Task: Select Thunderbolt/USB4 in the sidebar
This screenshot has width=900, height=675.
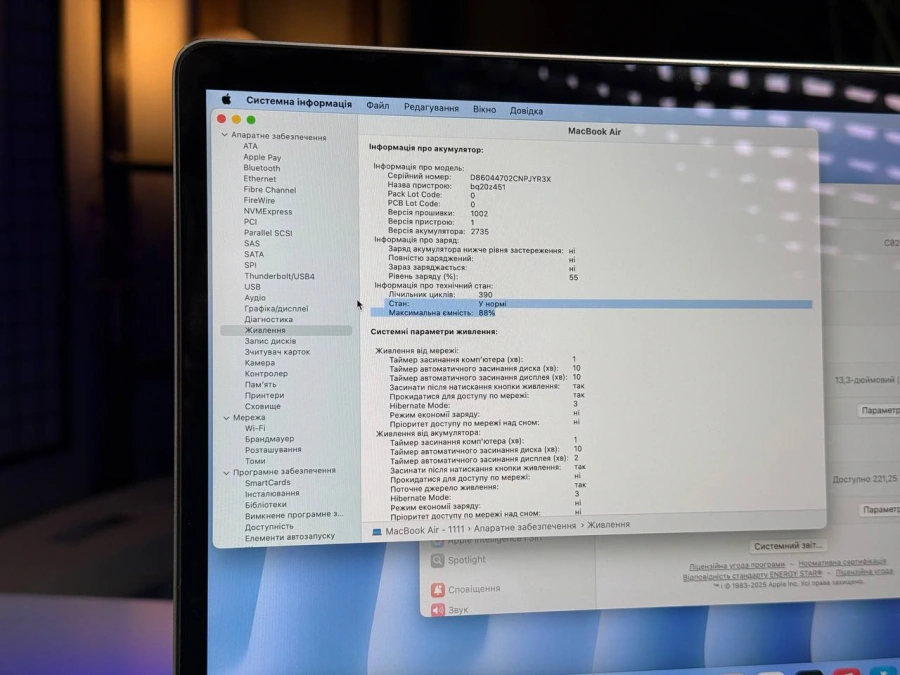Action: click(280, 276)
